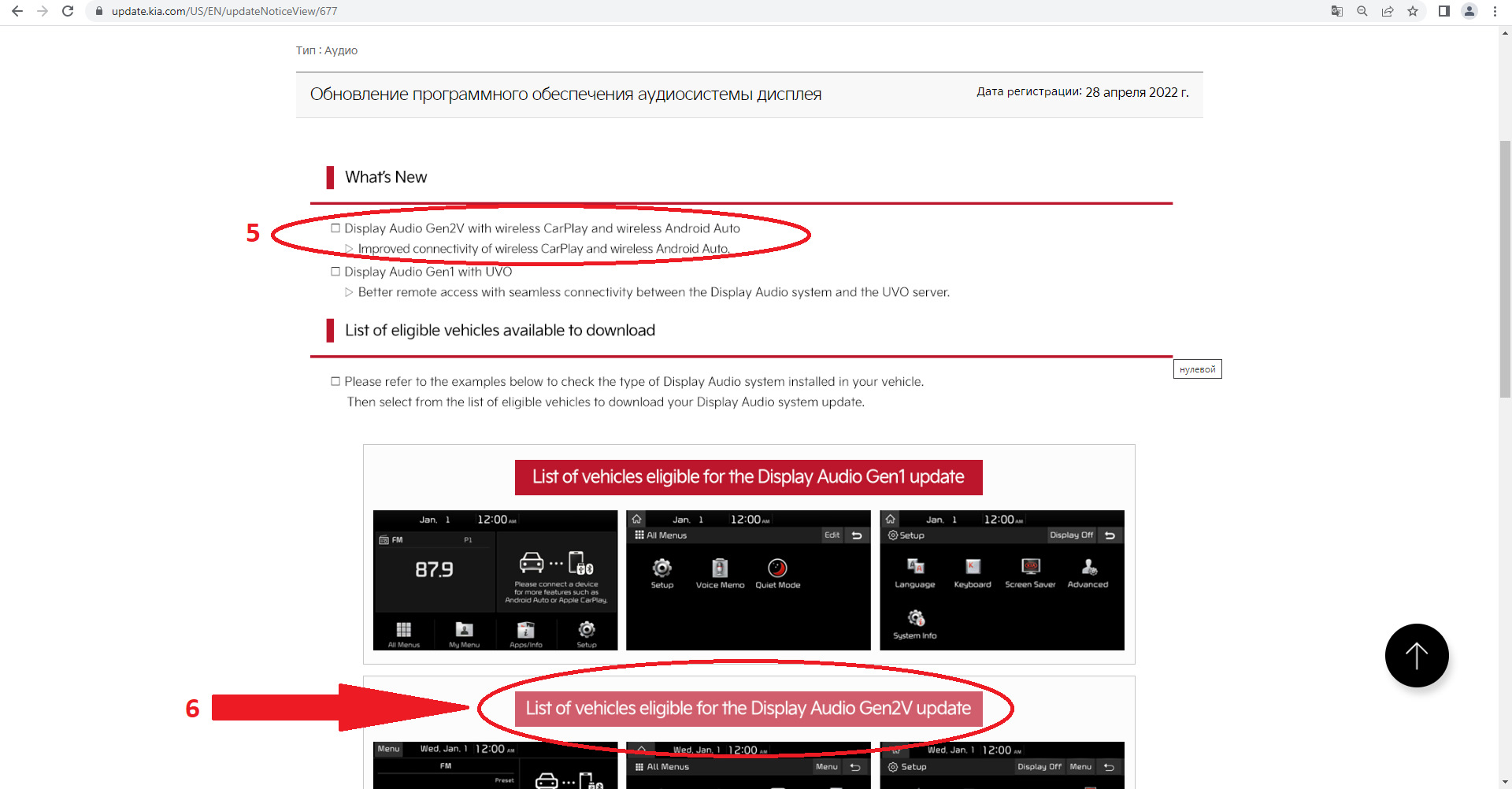Share this page from the address bar

1388,11
